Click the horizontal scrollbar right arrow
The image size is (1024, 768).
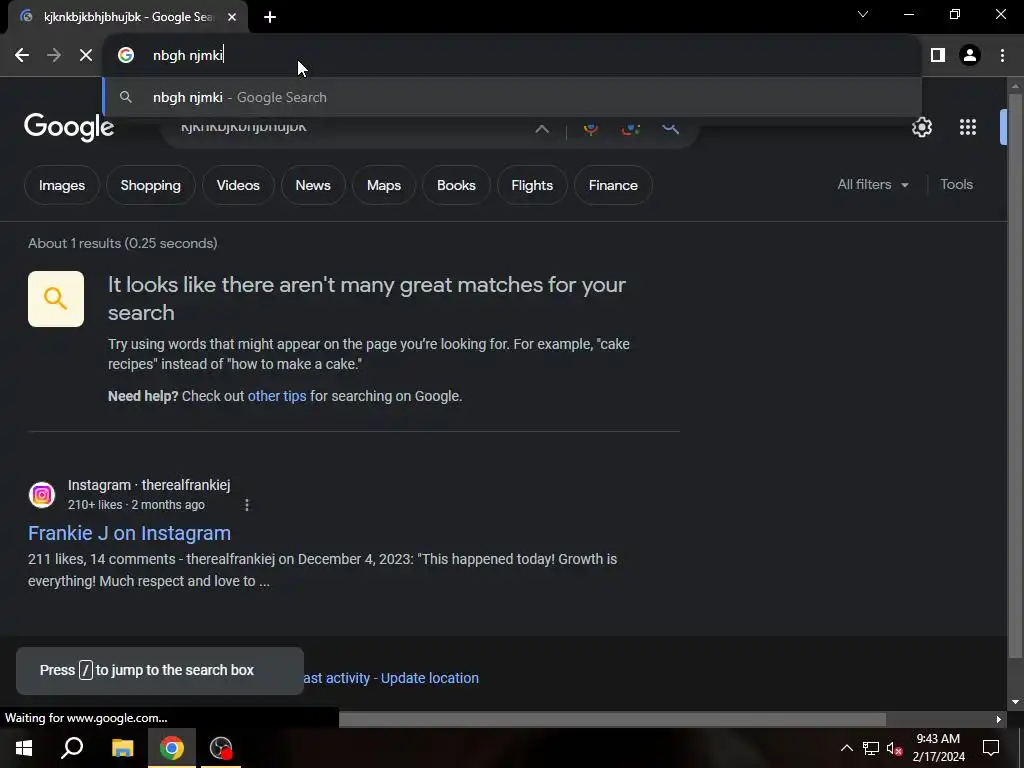pos(999,719)
